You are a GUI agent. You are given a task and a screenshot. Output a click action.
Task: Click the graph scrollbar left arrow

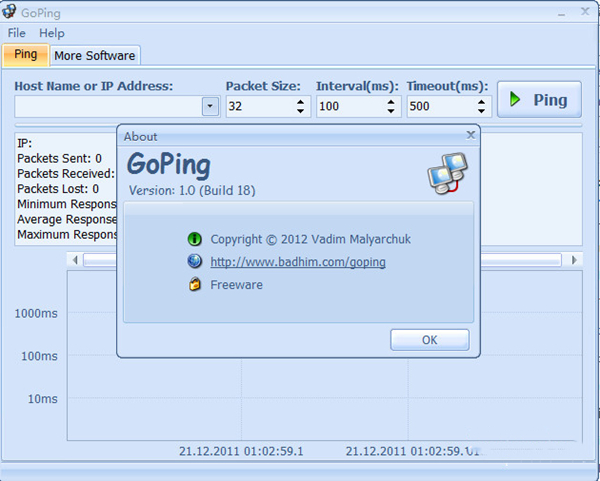click(x=75, y=260)
